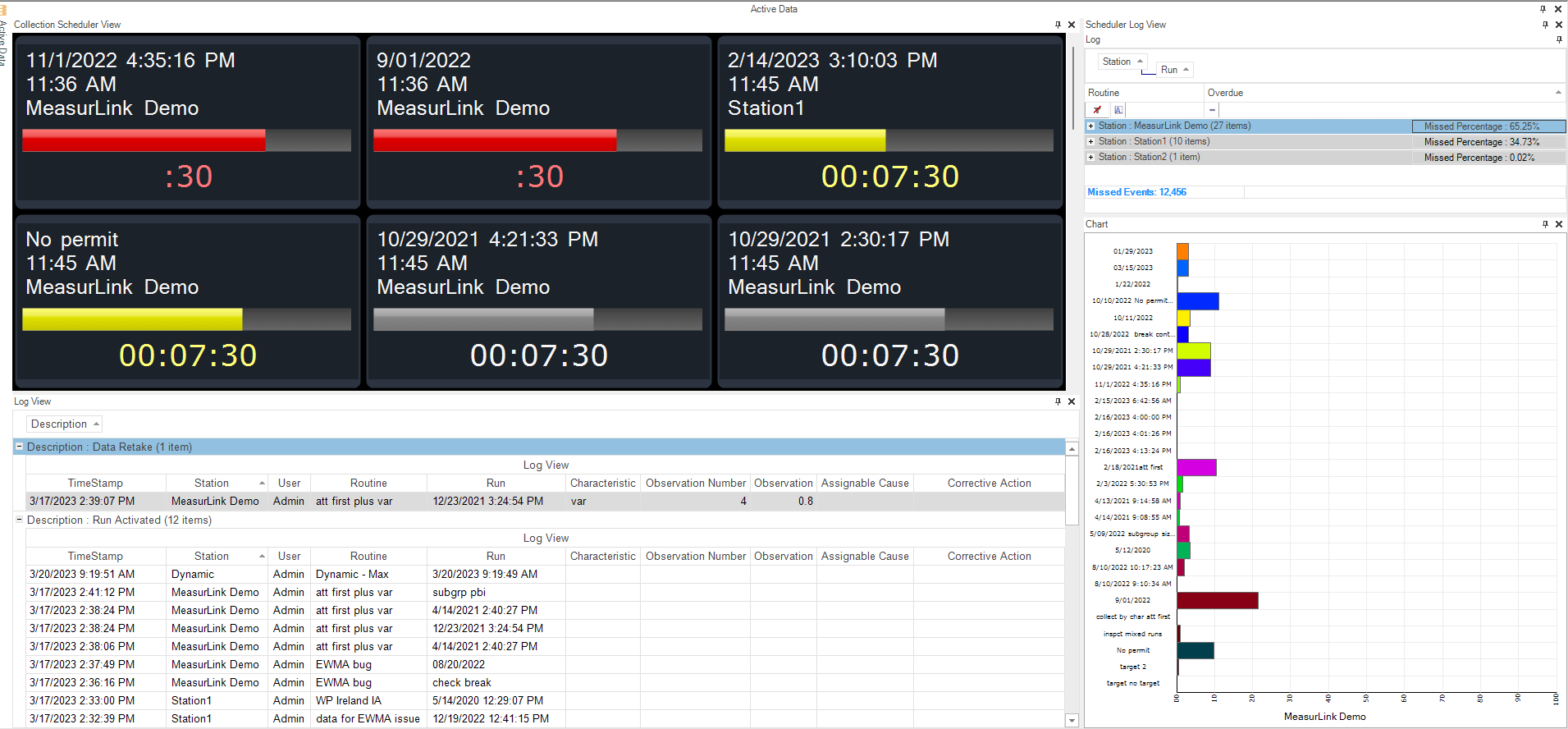Click the Overdue filter field
1568x729 pixels.
click(1391, 109)
